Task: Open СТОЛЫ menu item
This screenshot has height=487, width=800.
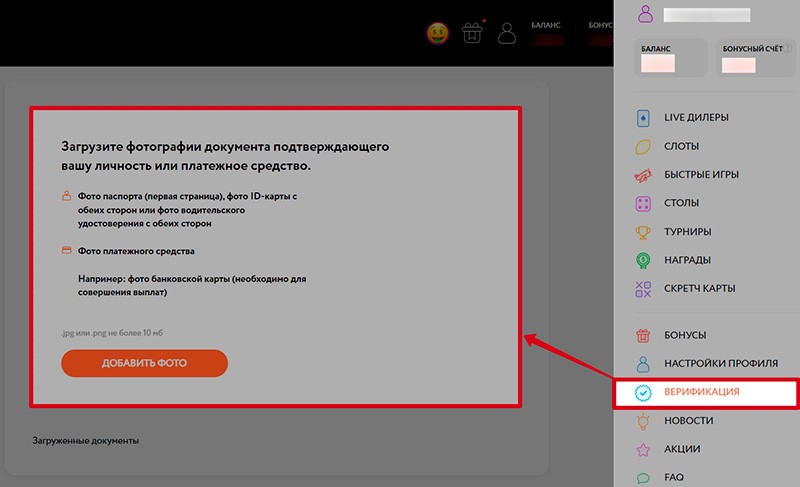Action: 681,203
